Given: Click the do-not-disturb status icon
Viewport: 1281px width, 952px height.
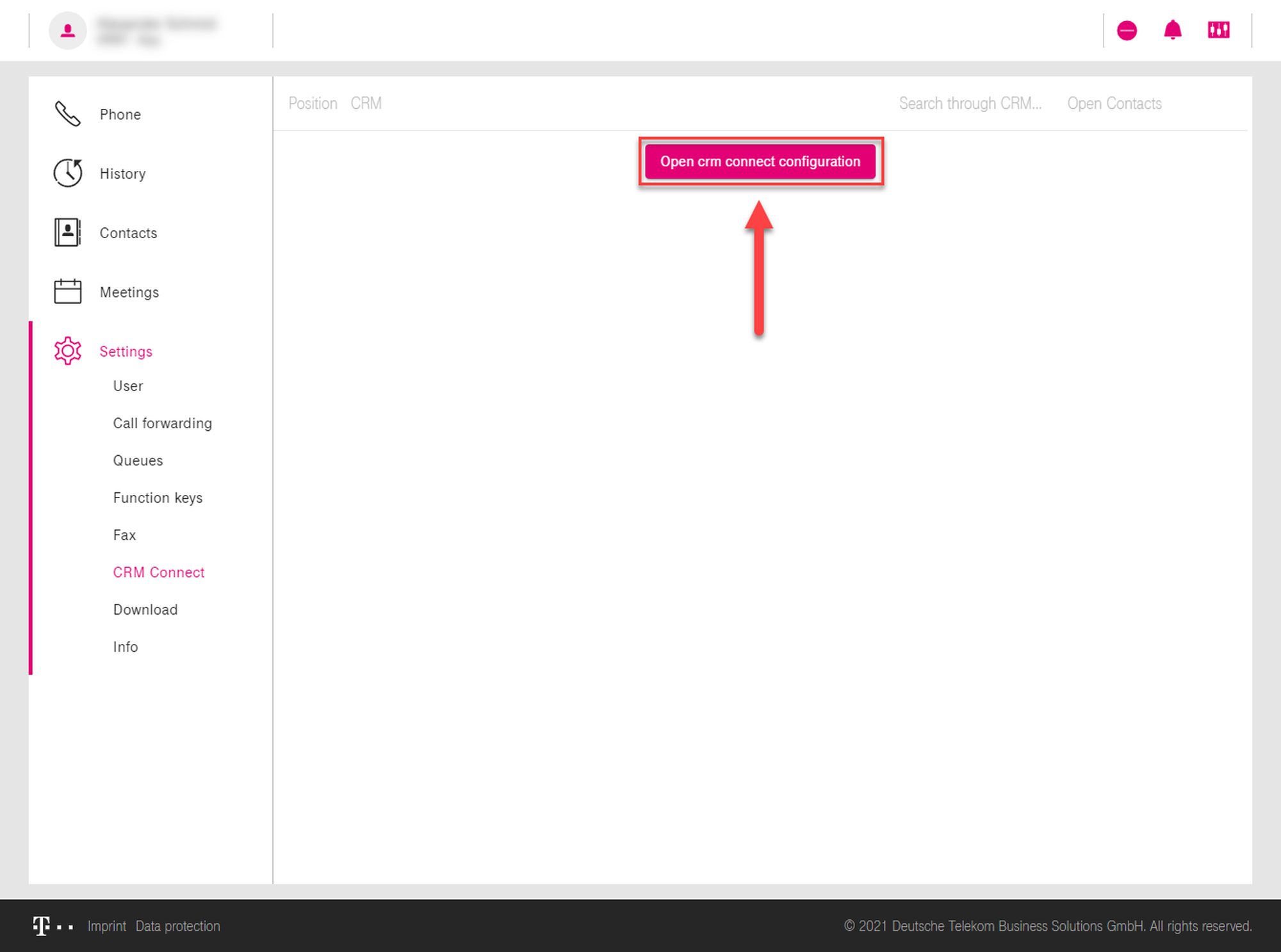Looking at the screenshot, I should pos(1127,30).
